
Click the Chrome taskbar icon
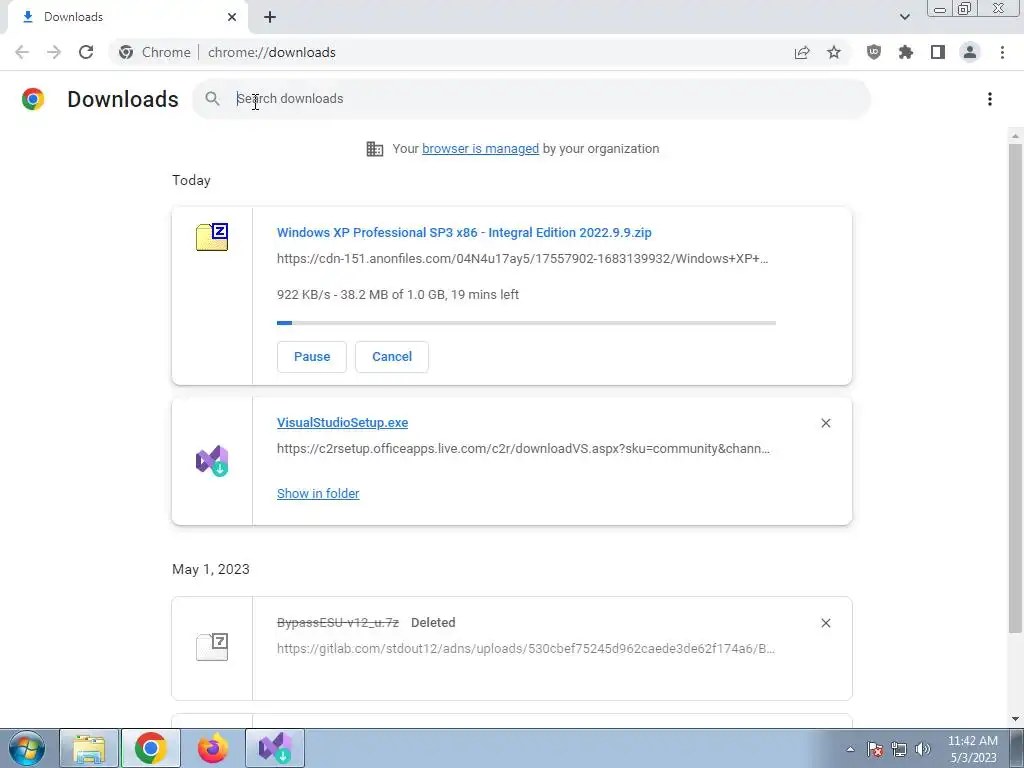(x=151, y=748)
